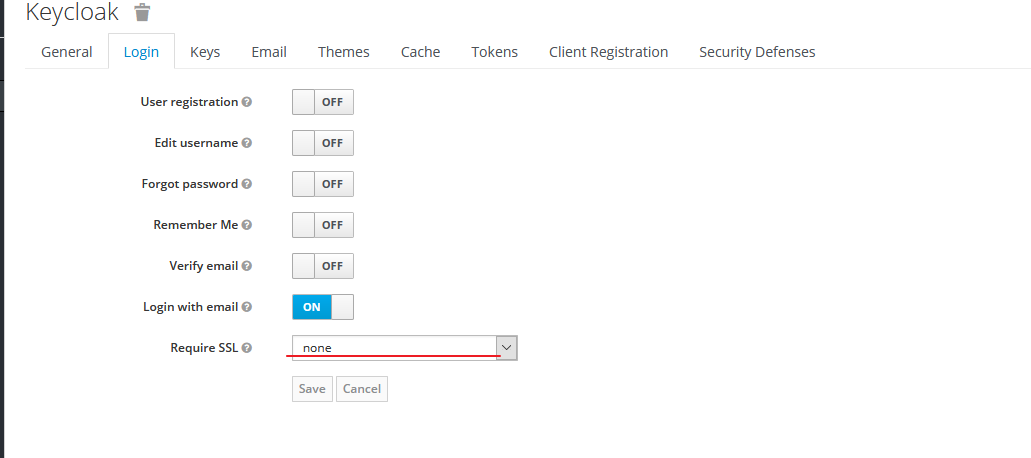The height and width of the screenshot is (458, 1031).
Task: Click the Save button
Action: click(312, 389)
